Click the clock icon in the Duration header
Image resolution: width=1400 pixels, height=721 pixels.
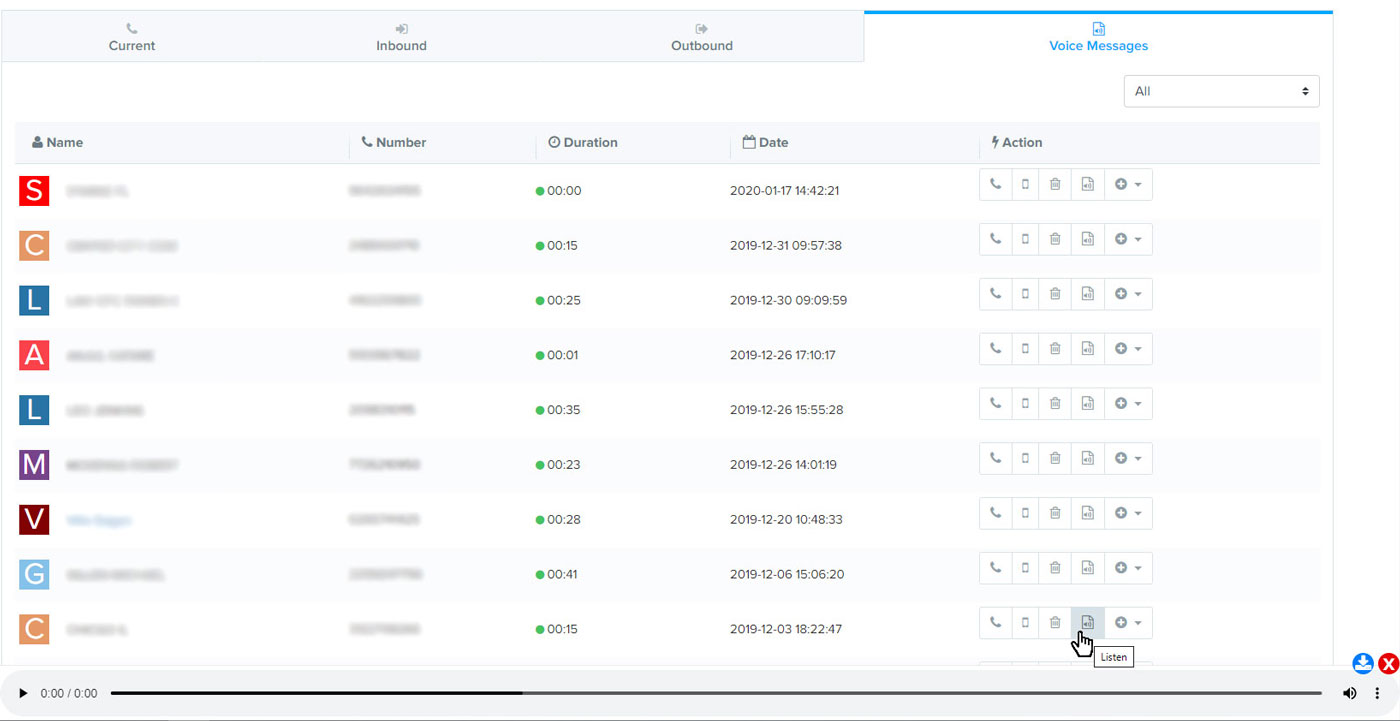(x=553, y=142)
